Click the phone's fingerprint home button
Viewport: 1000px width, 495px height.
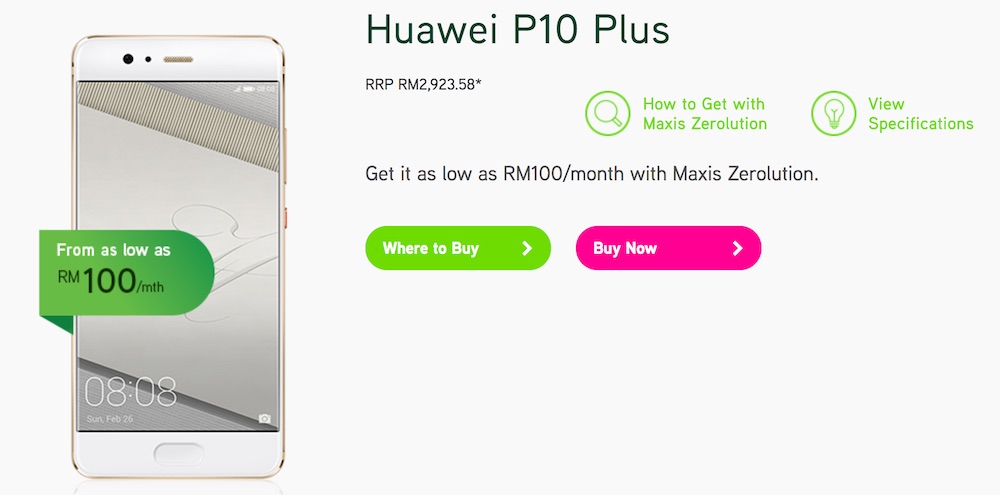pyautogui.click(x=179, y=454)
